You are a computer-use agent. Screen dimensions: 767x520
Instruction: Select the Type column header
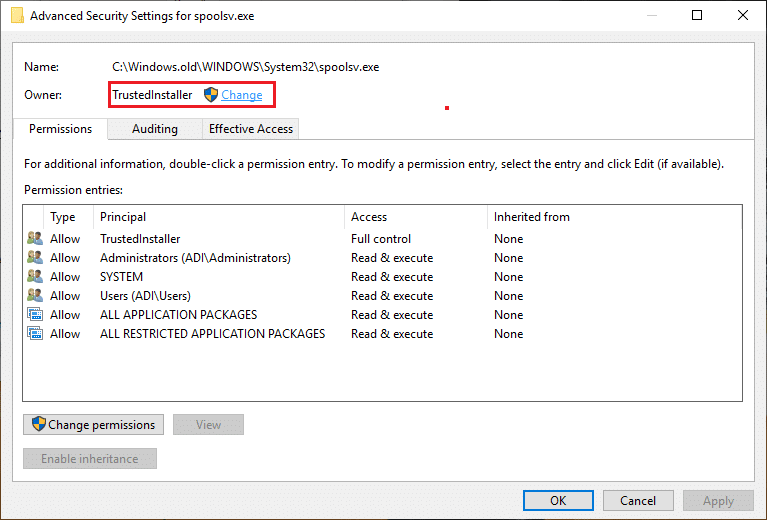point(63,217)
